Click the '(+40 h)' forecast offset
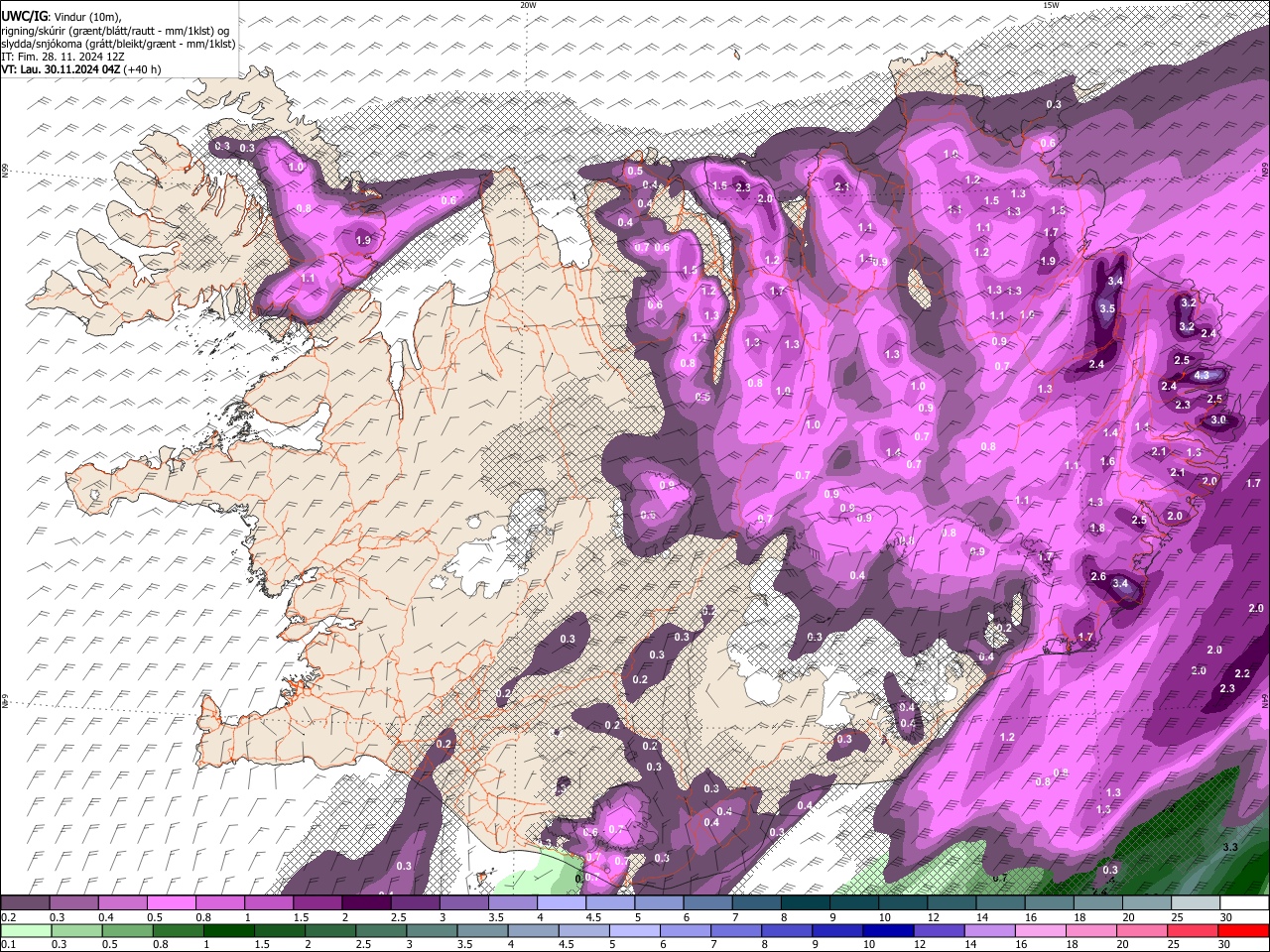 tap(143, 69)
